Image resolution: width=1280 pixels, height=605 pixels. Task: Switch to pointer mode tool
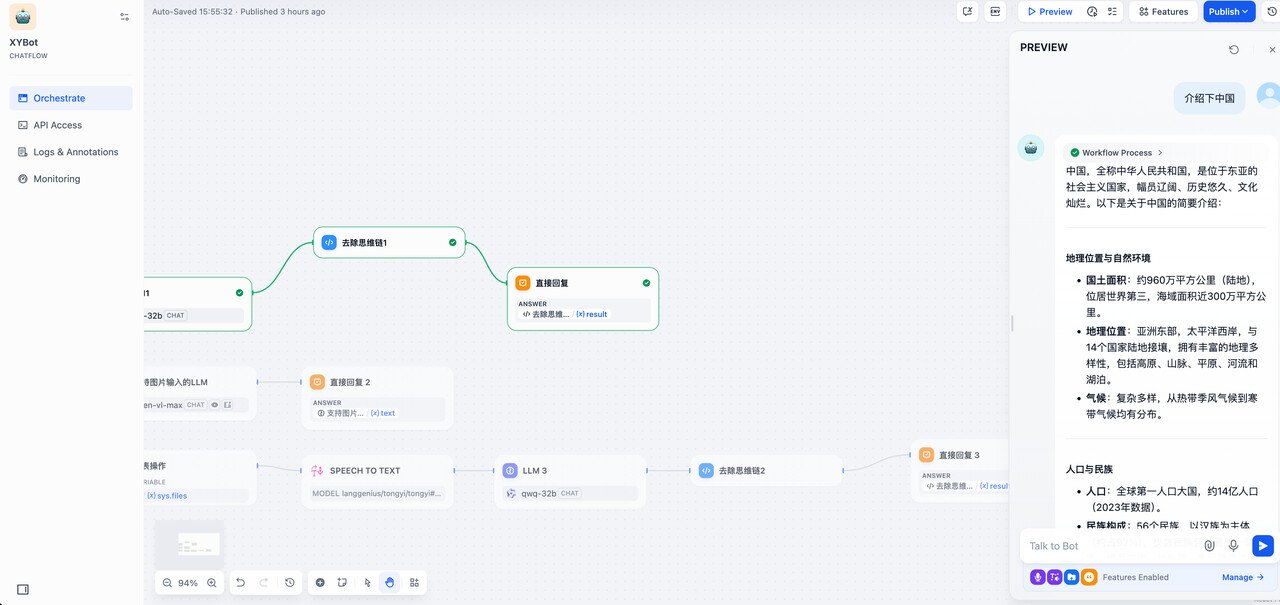[x=367, y=583]
